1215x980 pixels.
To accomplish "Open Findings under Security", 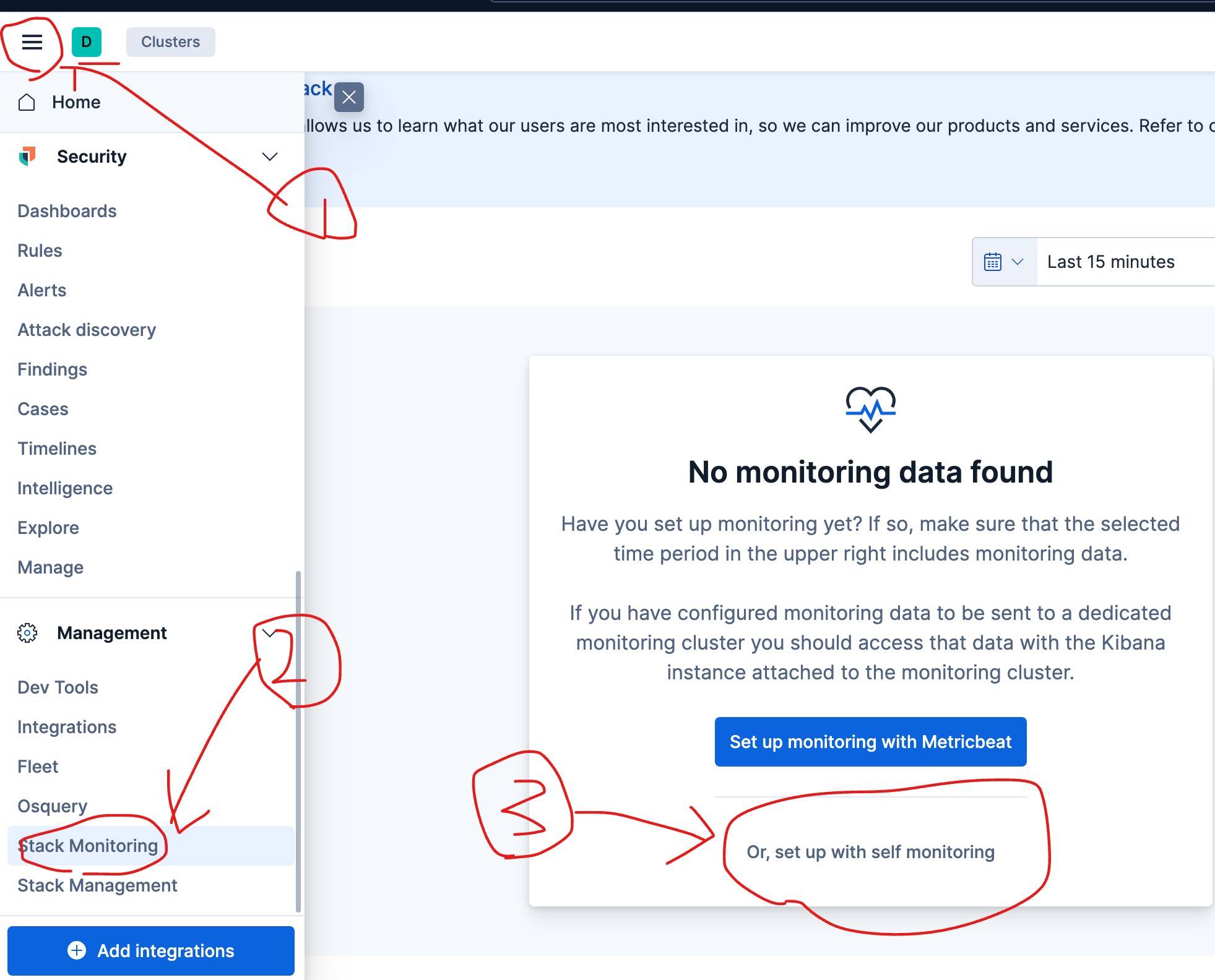I will coord(52,369).
